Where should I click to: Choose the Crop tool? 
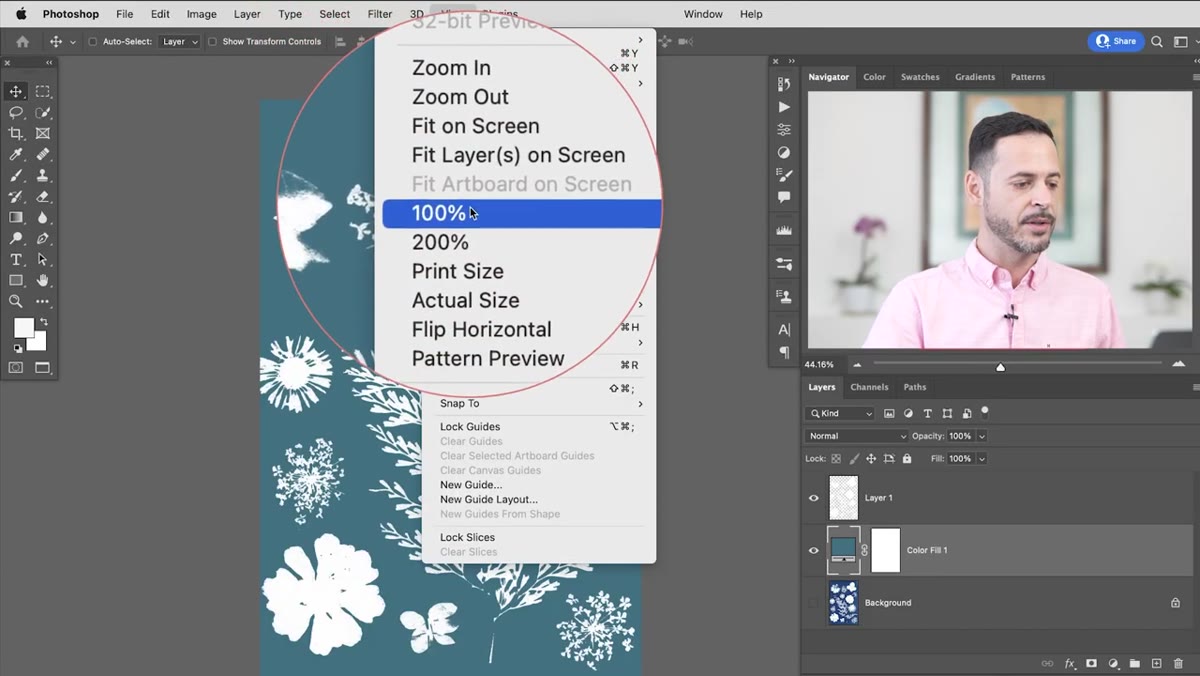16,134
